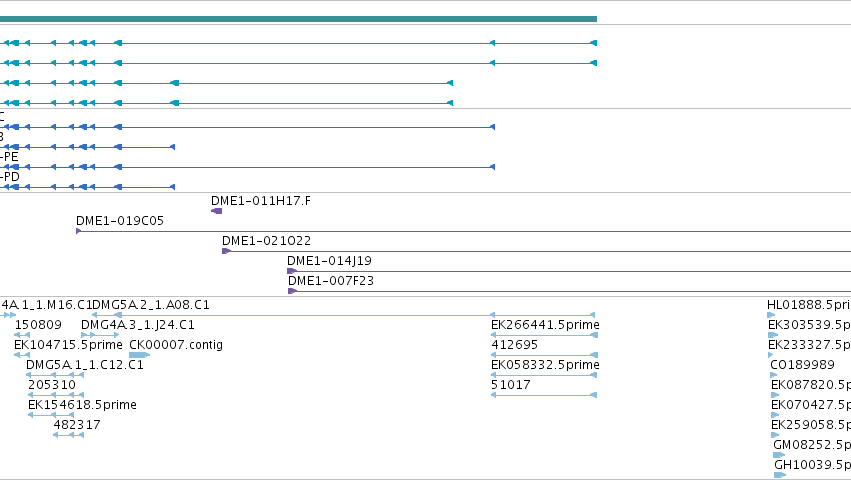Click the DME1-021O22 purple start arrow
Screen dimensions: 851x480
[227, 251]
